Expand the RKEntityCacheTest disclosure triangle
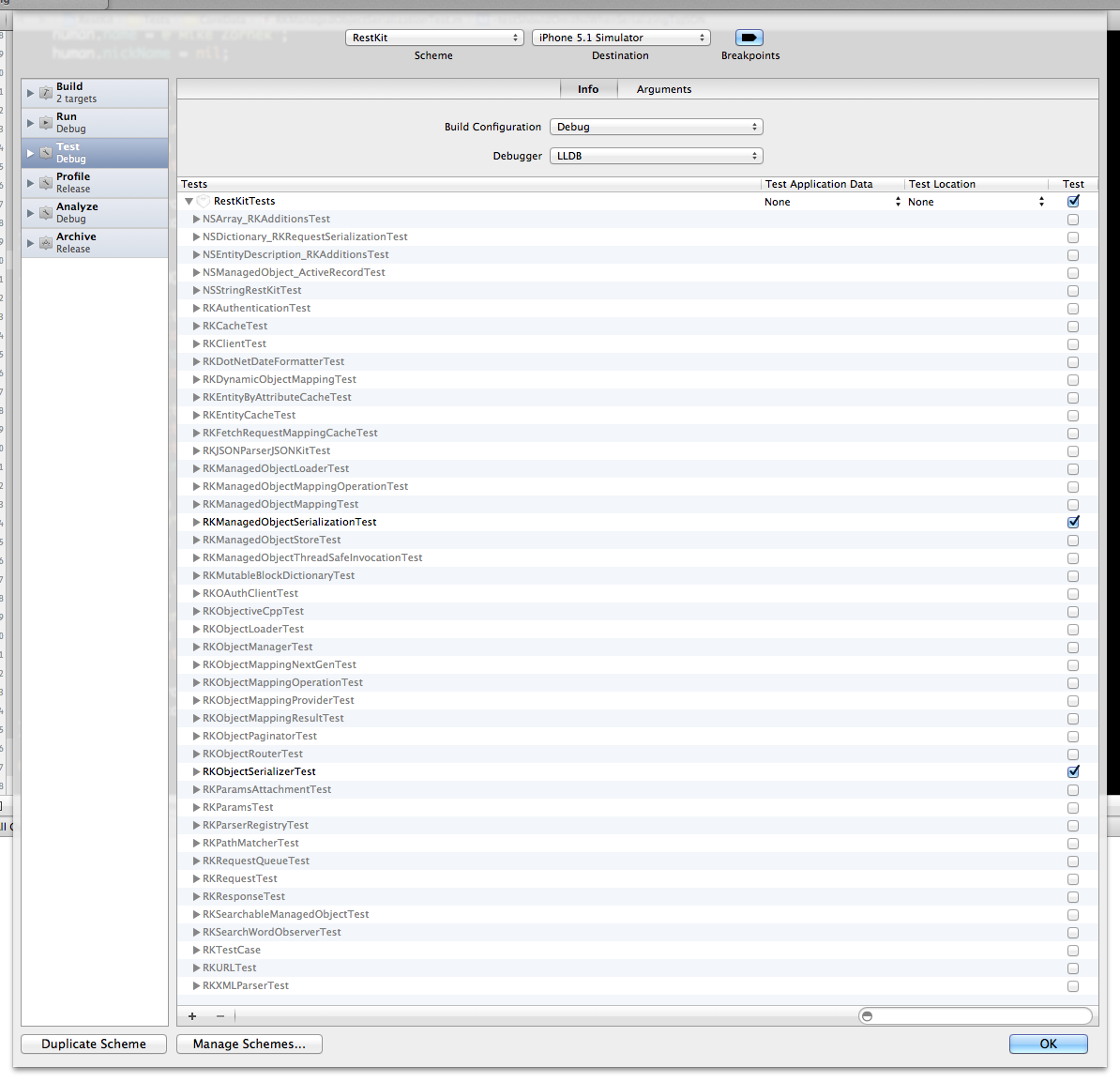 pos(196,415)
